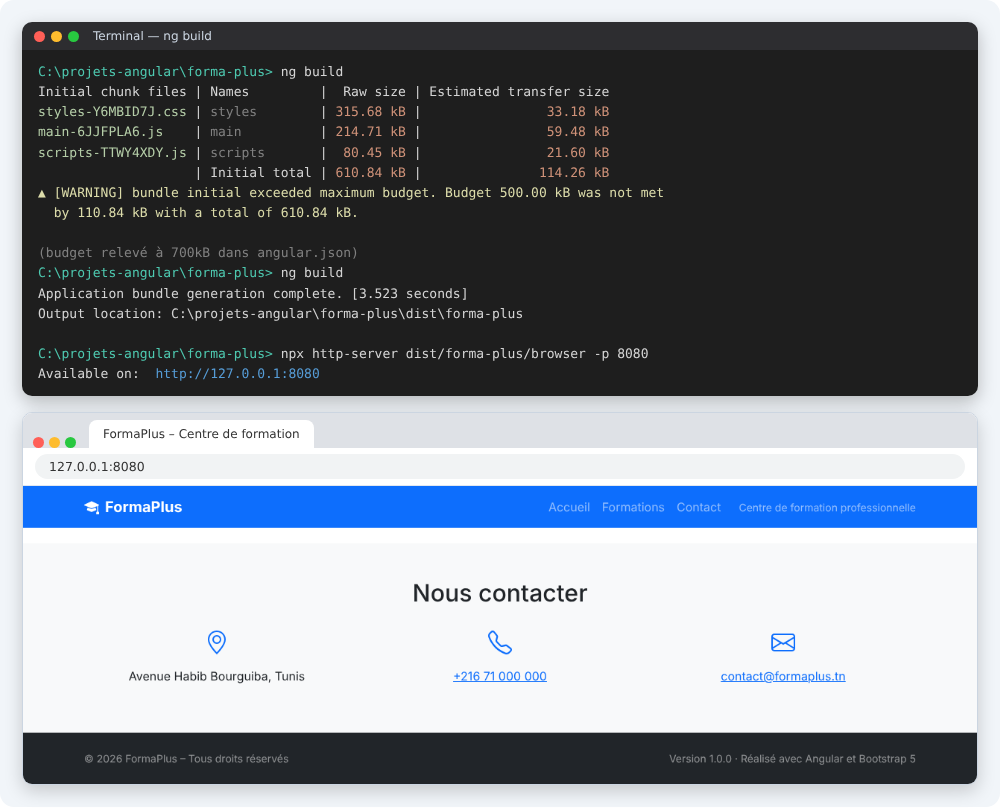Click the phone handset icon
The height and width of the screenshot is (808, 1000).
(500, 642)
